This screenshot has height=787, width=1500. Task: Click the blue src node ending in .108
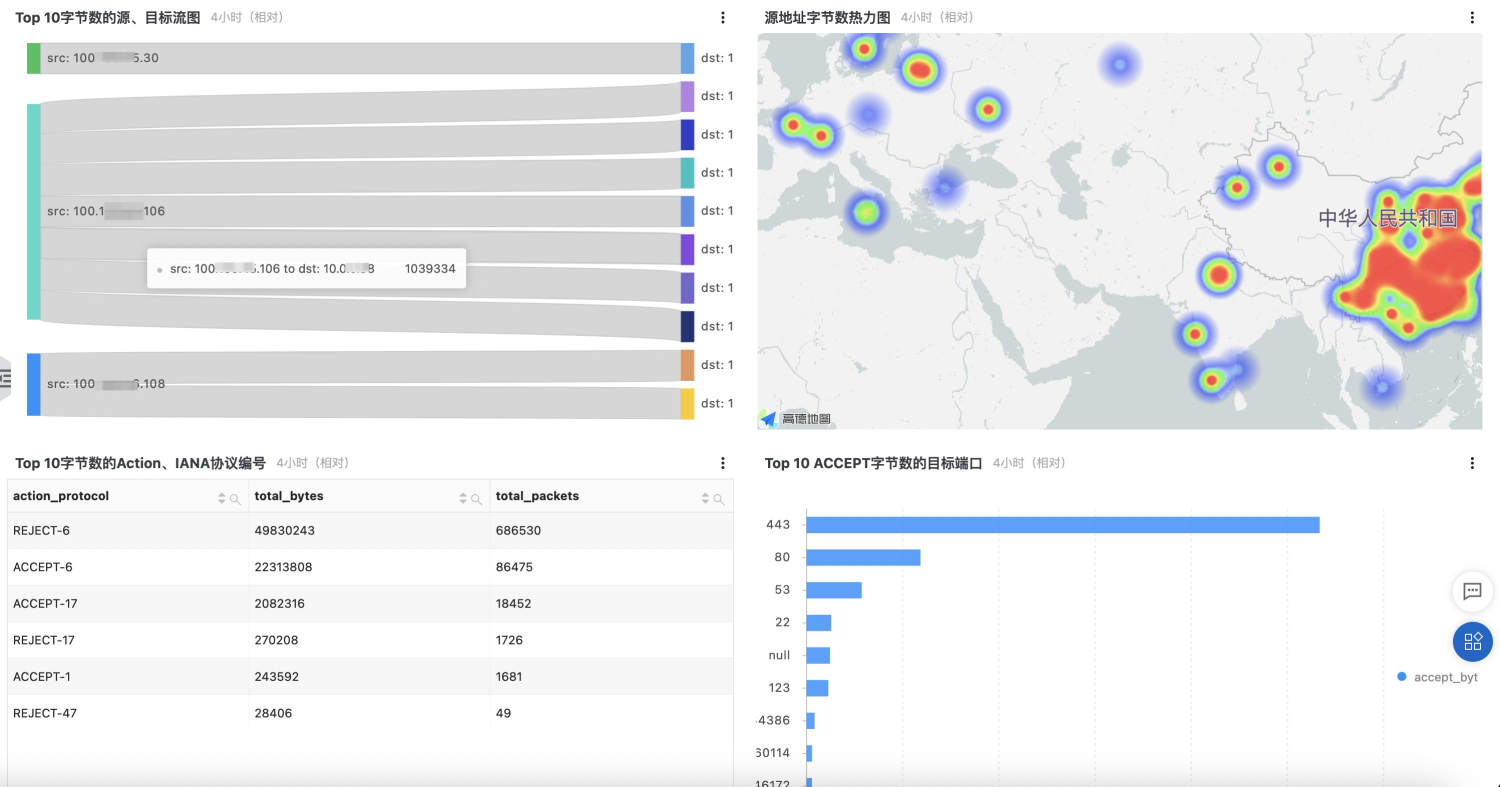click(x=34, y=384)
